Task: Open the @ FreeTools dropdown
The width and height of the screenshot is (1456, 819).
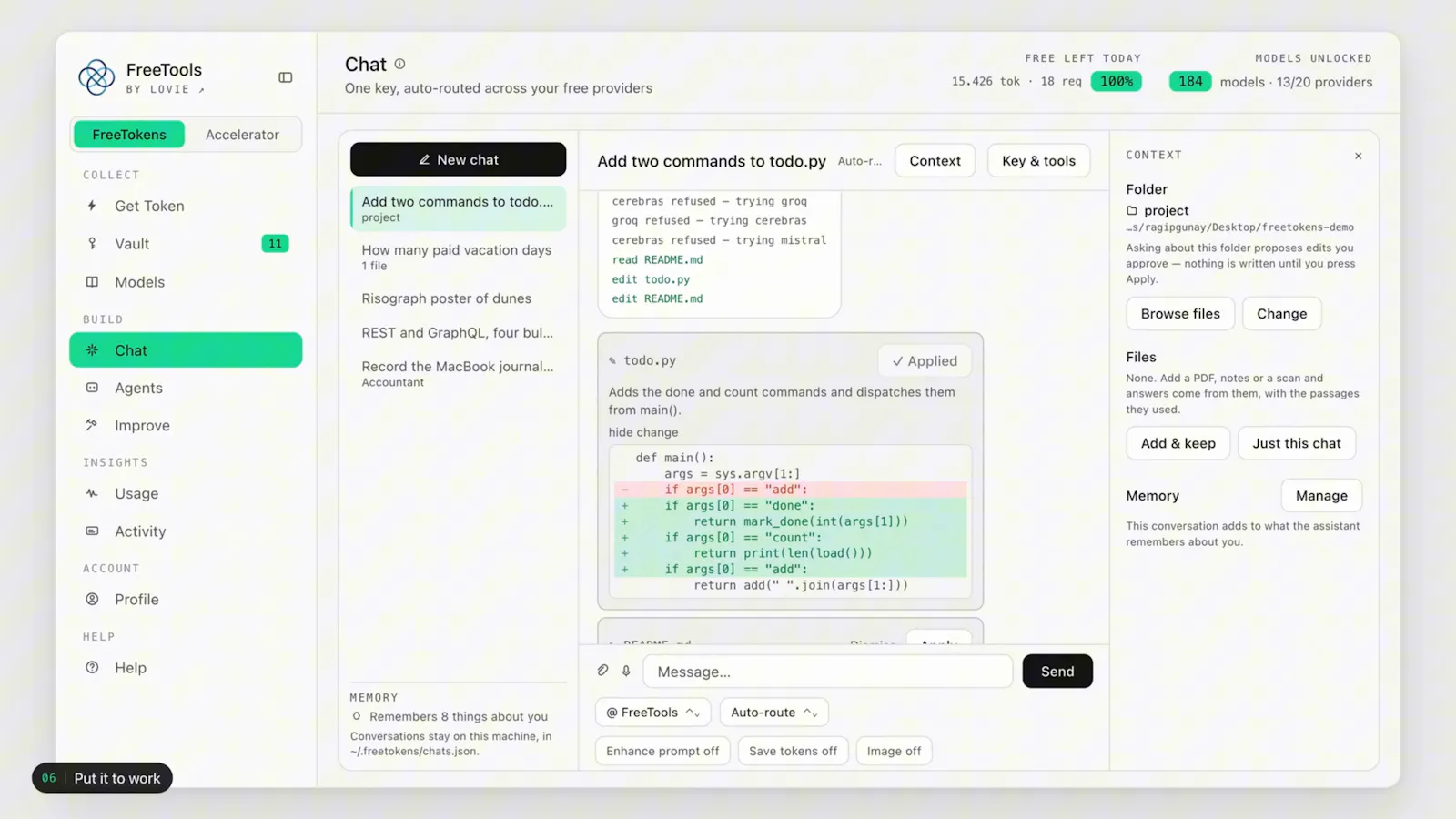Action: (x=652, y=713)
